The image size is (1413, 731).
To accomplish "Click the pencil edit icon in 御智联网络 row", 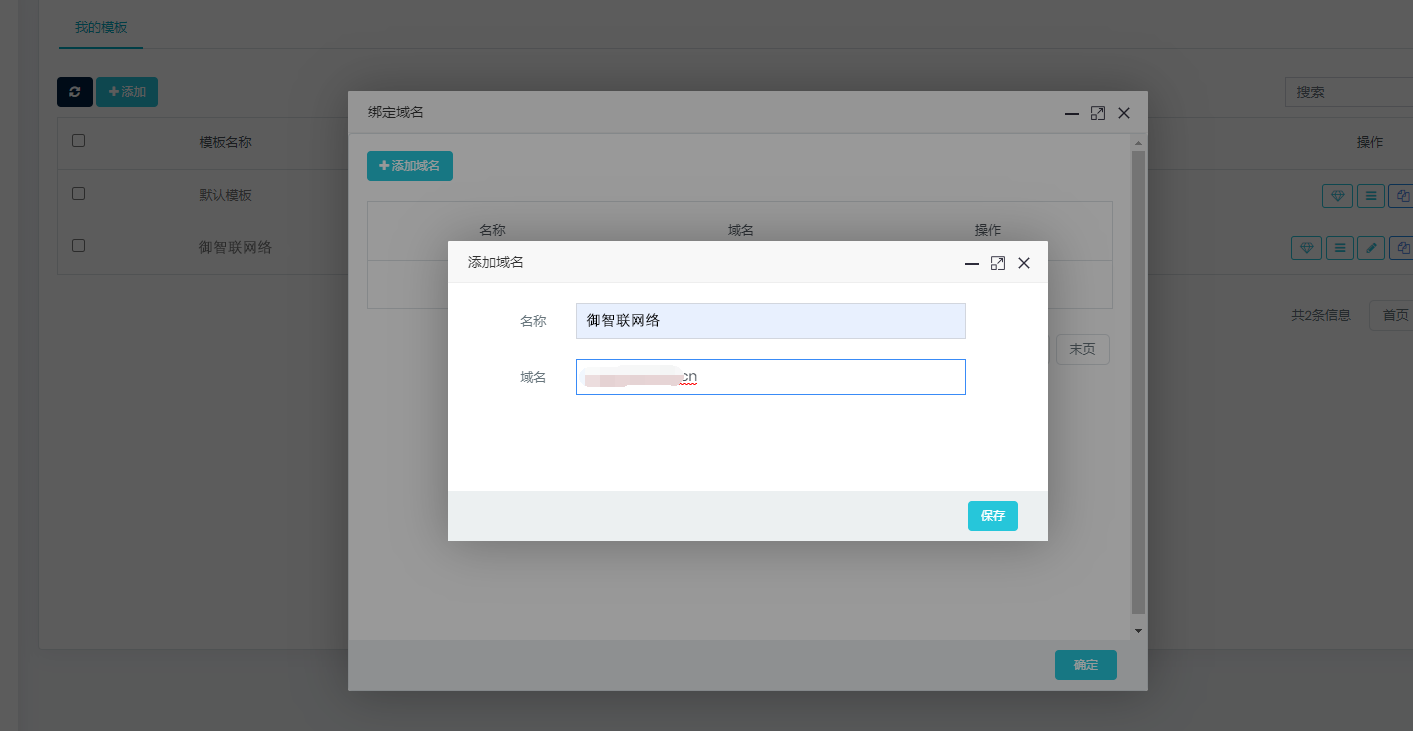I will [x=1372, y=247].
